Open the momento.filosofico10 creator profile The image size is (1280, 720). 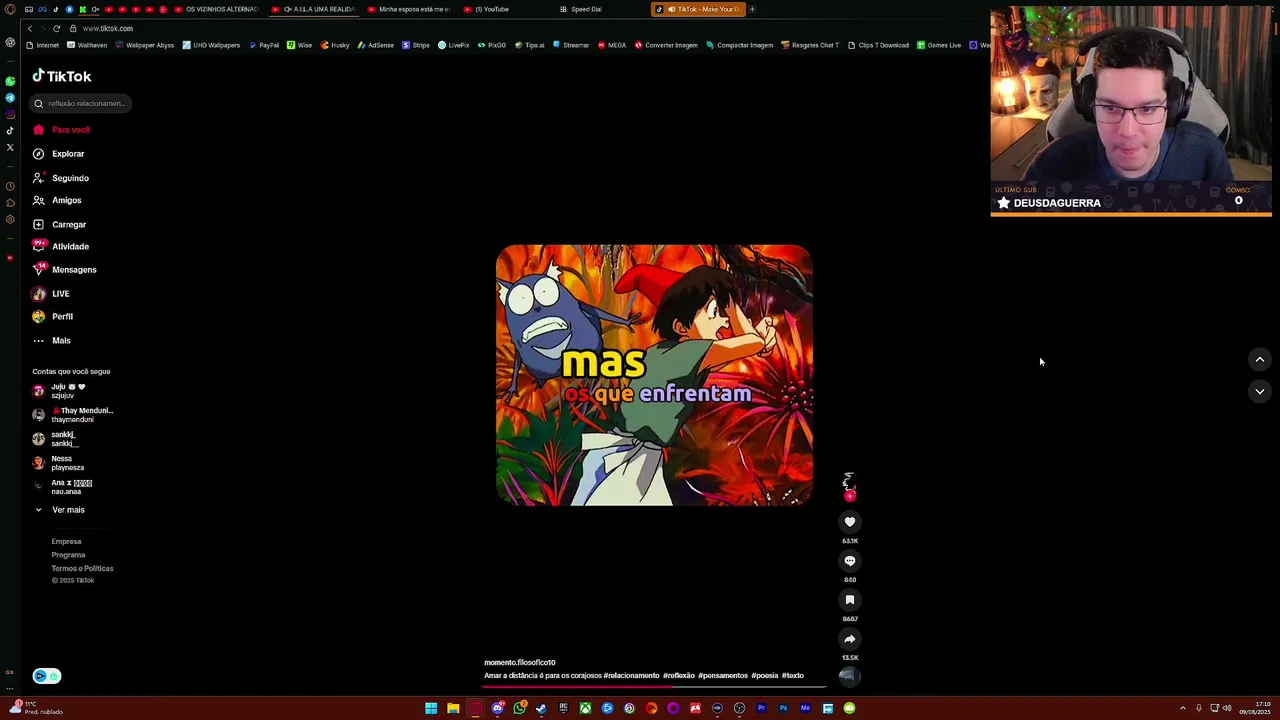click(520, 663)
